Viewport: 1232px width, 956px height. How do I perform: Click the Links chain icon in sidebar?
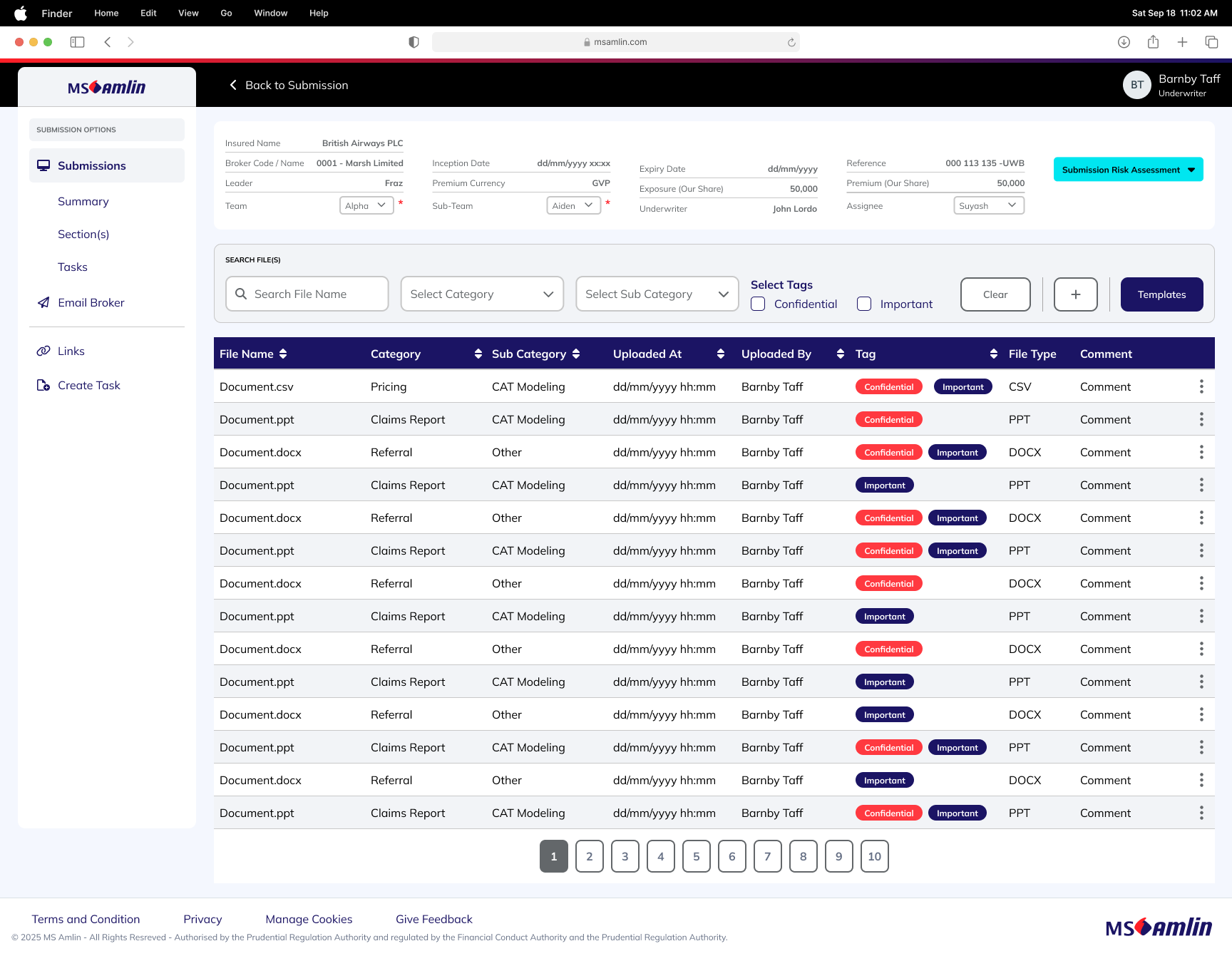(x=43, y=351)
